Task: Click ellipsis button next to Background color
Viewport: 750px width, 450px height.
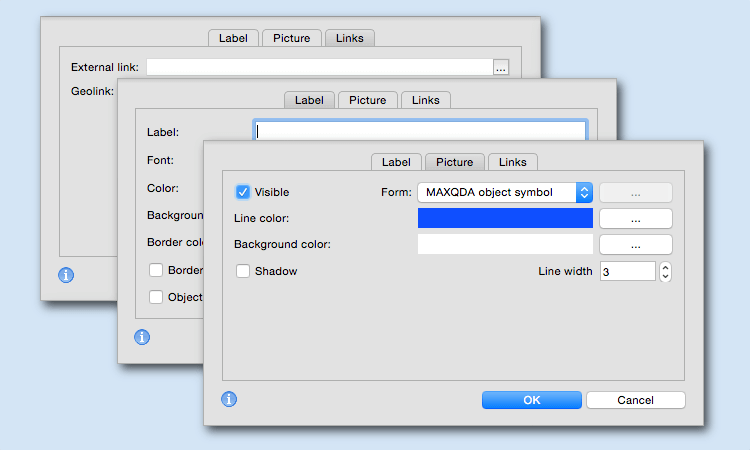Action: (x=636, y=244)
